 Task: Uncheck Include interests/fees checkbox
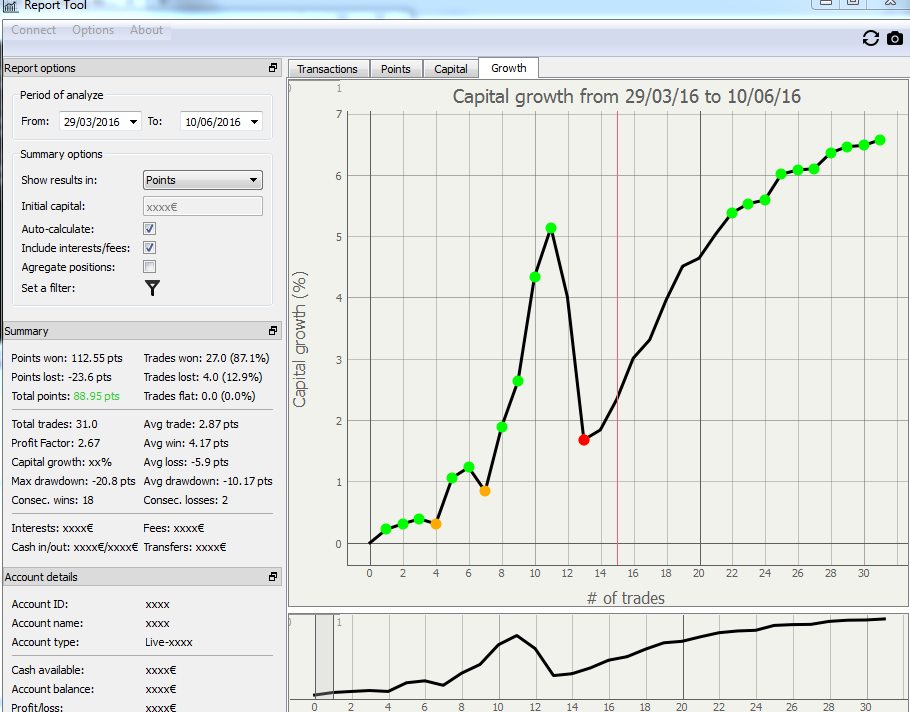pyautogui.click(x=150, y=248)
